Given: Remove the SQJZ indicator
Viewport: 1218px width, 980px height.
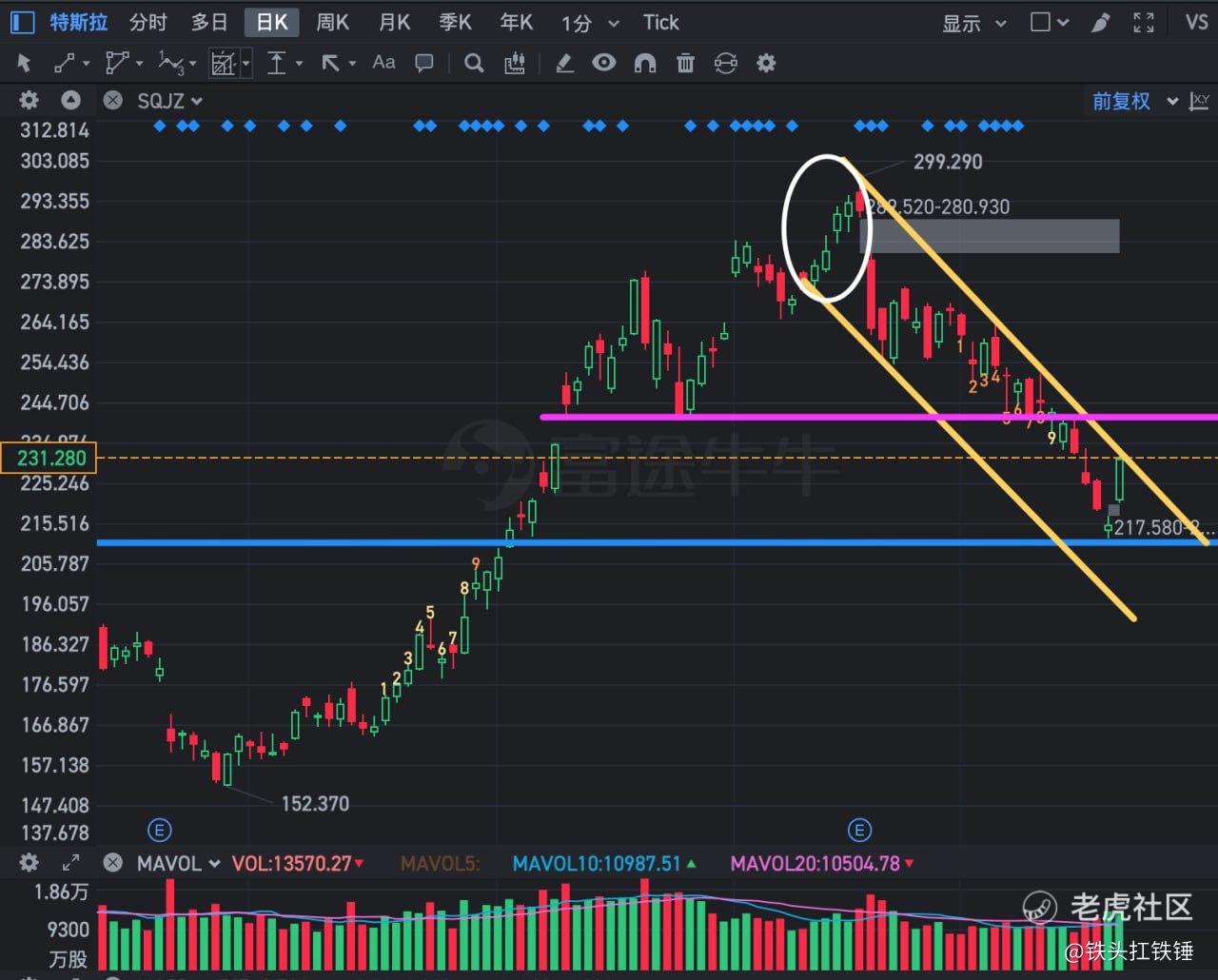Looking at the screenshot, I should (x=112, y=101).
